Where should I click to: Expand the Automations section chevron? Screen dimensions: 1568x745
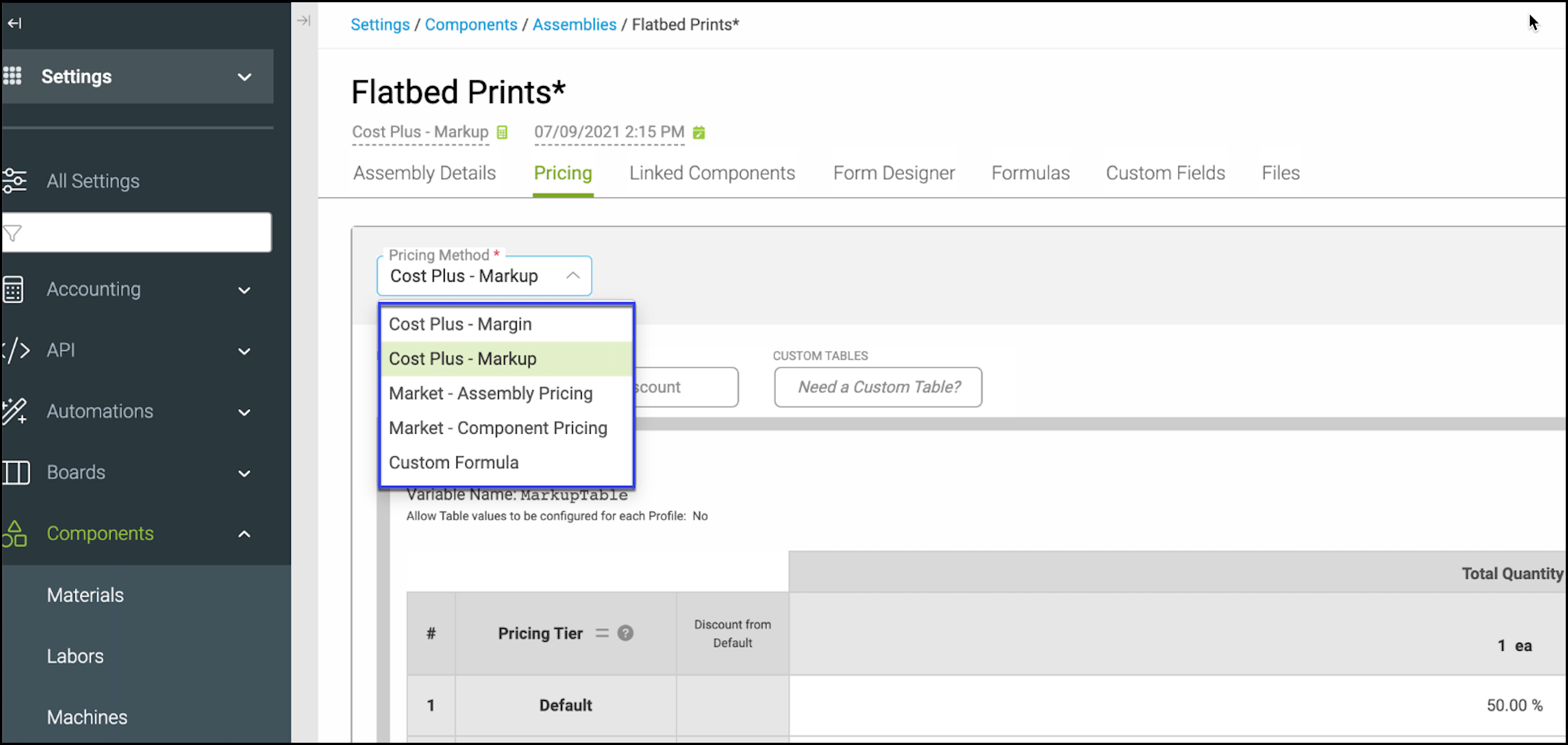(x=244, y=412)
